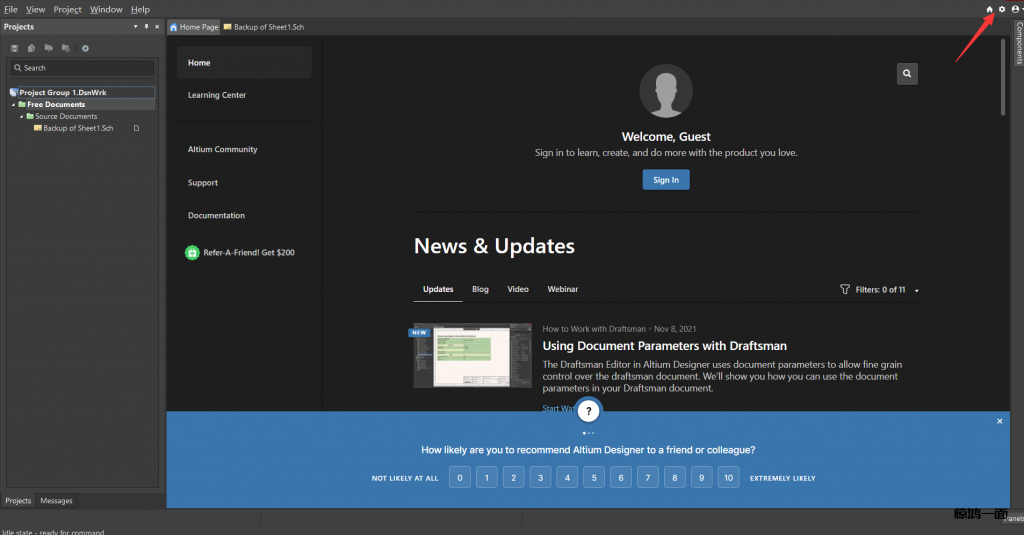Click the Projects panel search field
Image resolution: width=1024 pixels, height=535 pixels.
pyautogui.click(x=82, y=68)
